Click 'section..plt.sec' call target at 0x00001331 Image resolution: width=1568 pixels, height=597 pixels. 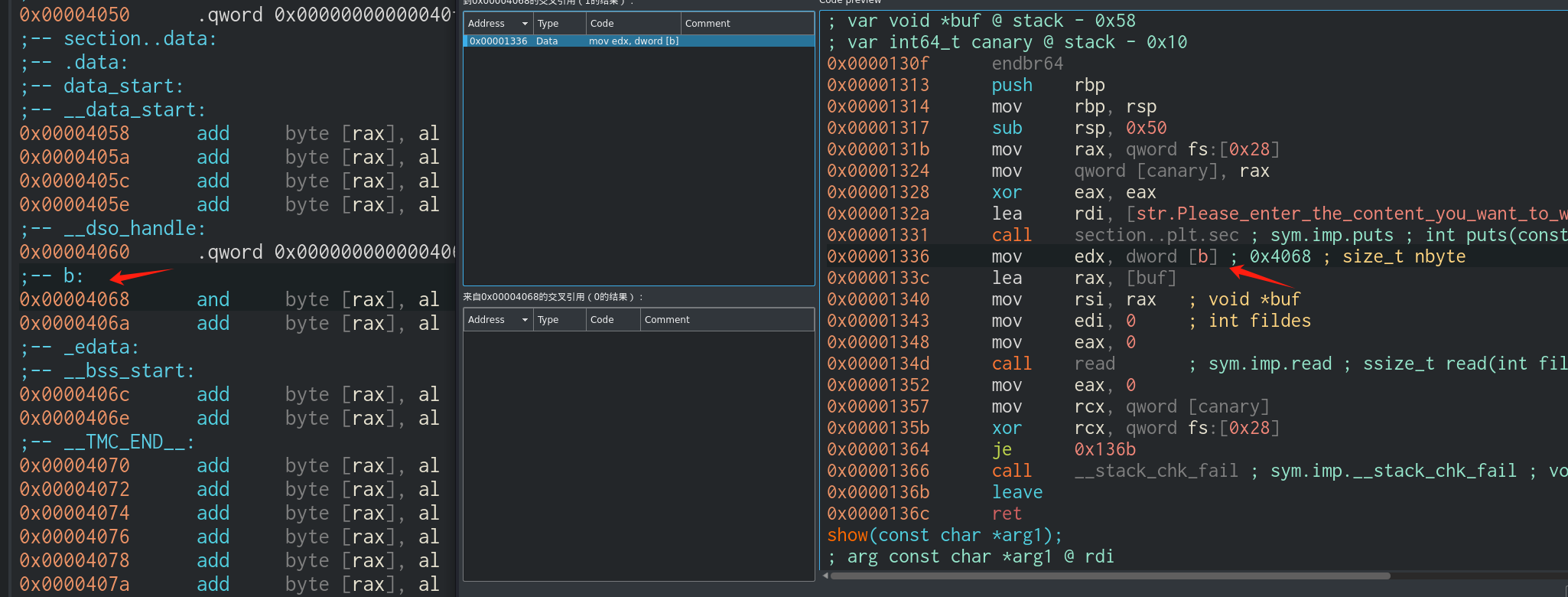pos(1156,235)
